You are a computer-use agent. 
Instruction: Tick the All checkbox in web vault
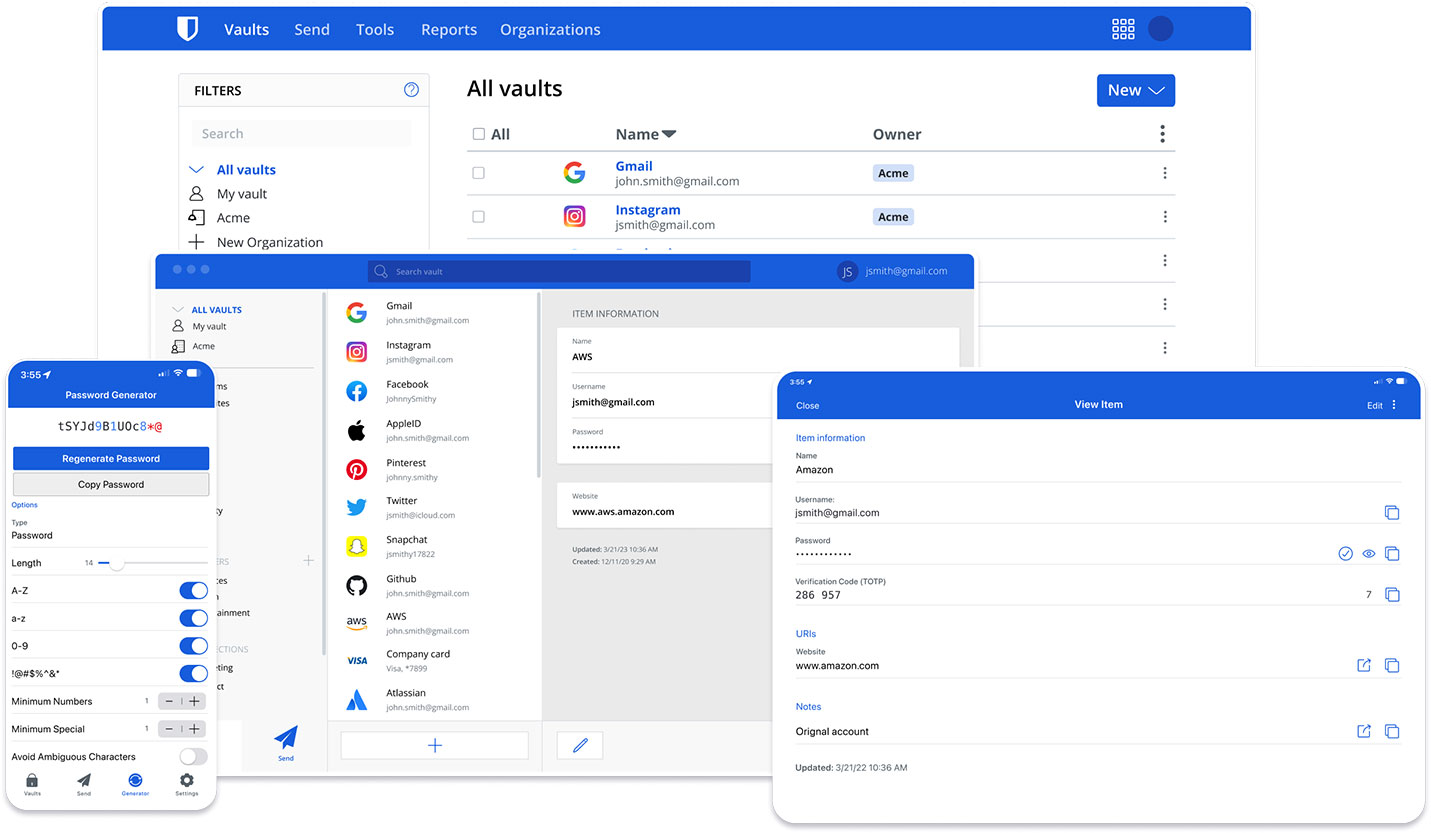478,134
